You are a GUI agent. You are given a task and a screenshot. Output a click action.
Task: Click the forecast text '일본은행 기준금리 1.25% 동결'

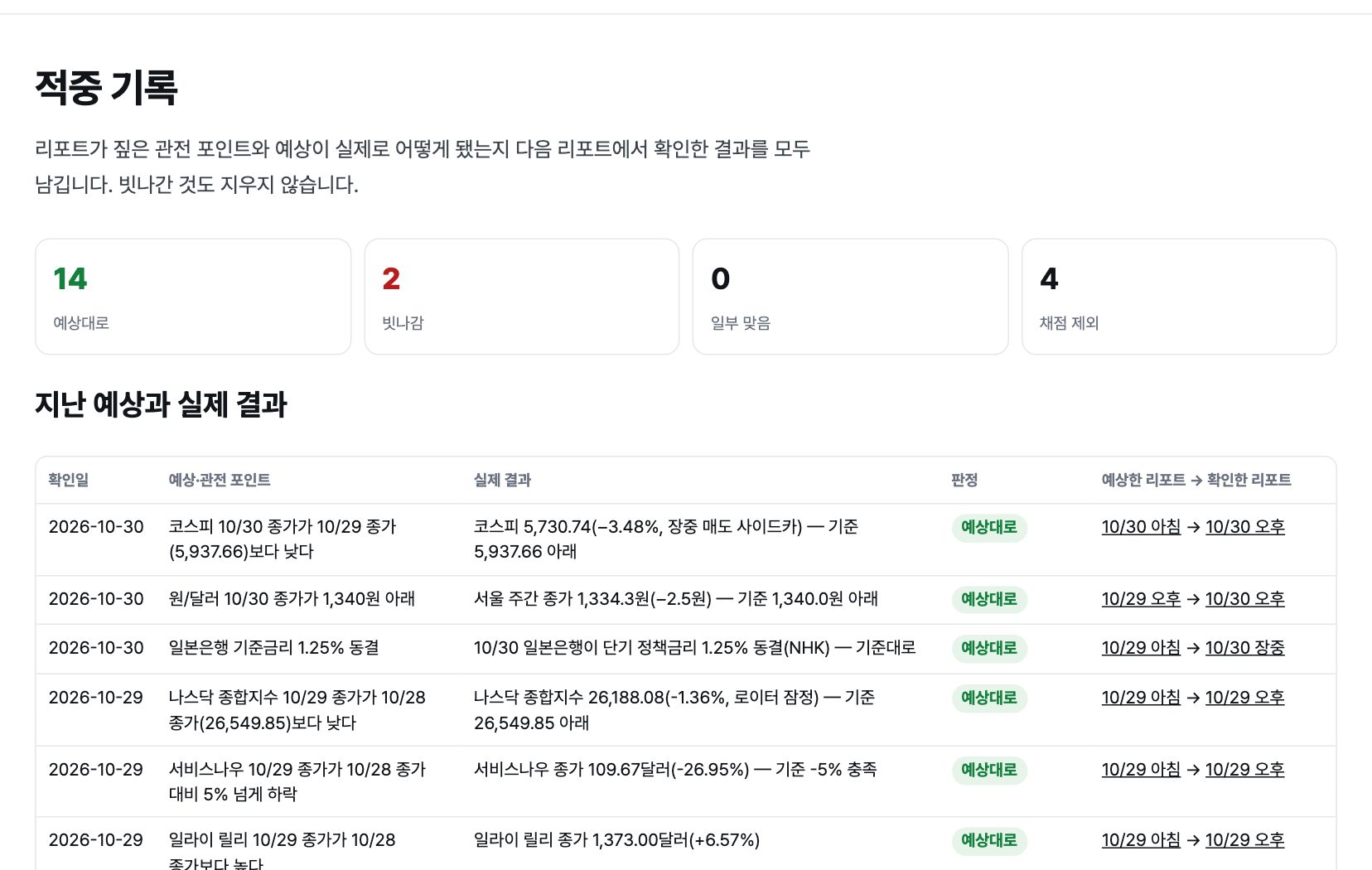click(x=273, y=648)
